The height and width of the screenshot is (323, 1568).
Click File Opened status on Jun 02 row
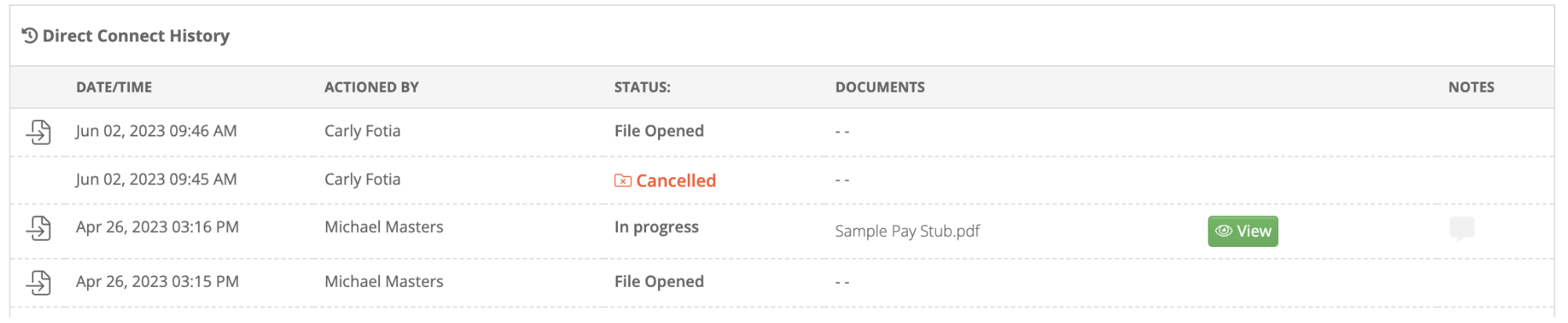pos(659,131)
